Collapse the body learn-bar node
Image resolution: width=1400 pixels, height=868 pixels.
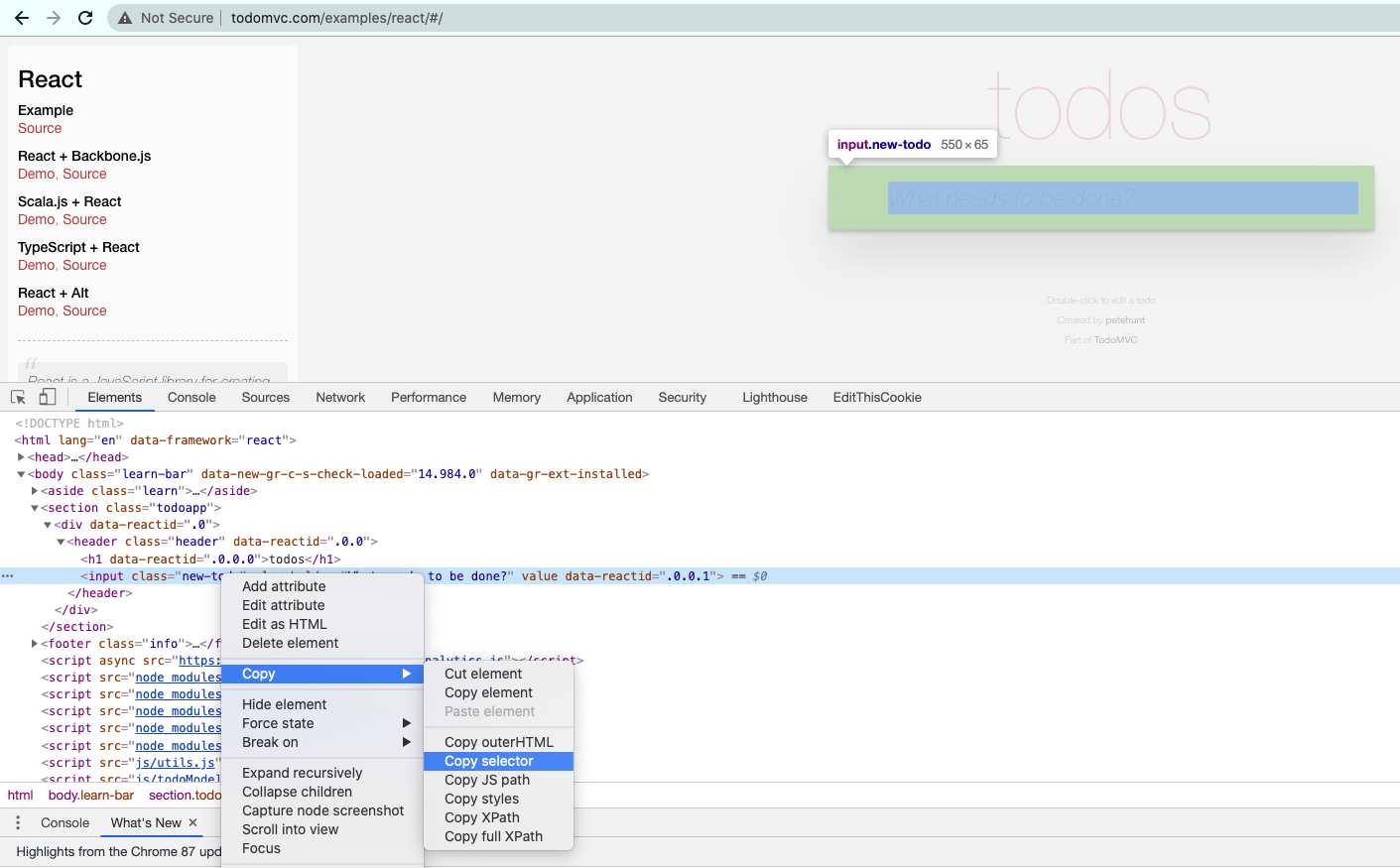point(21,474)
